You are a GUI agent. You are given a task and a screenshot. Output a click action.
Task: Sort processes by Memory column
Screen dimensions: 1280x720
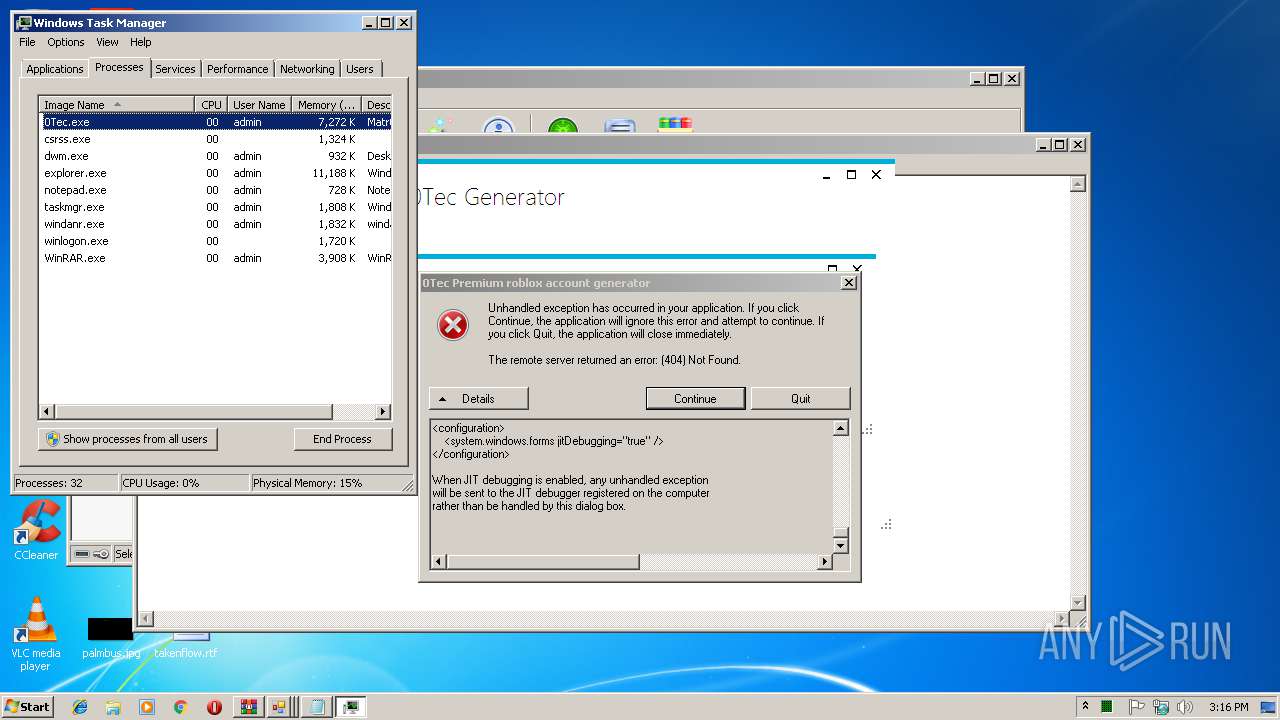tap(327, 104)
